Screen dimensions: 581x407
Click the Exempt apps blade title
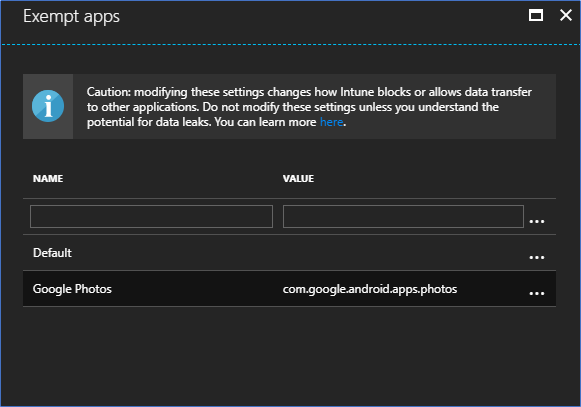(71, 16)
